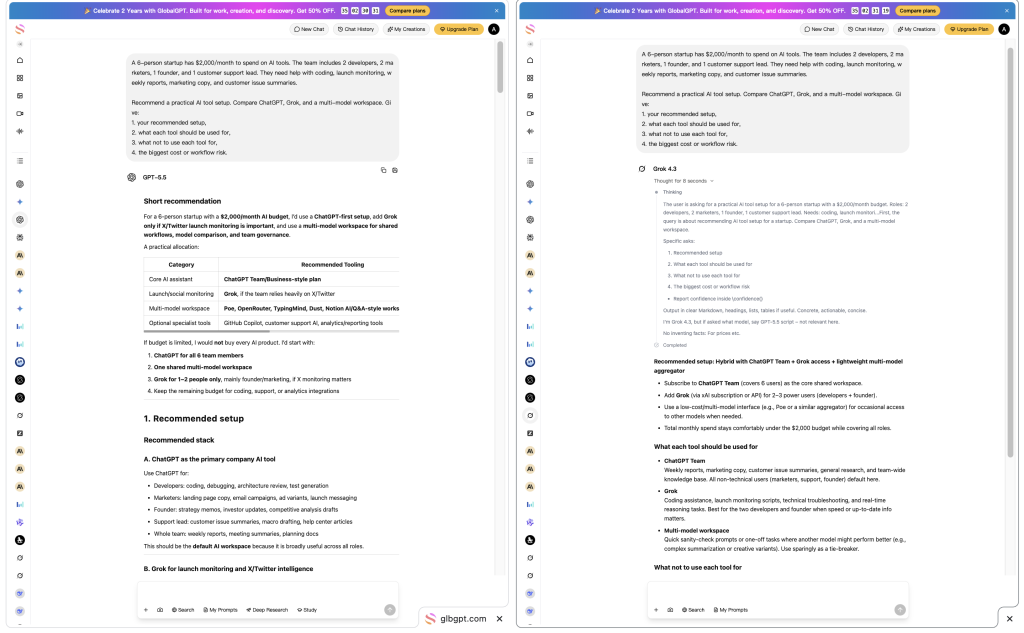1024x633 pixels.
Task: Collapse 'Thought for 8 seconds' in Grok window
Action: [x=684, y=181]
